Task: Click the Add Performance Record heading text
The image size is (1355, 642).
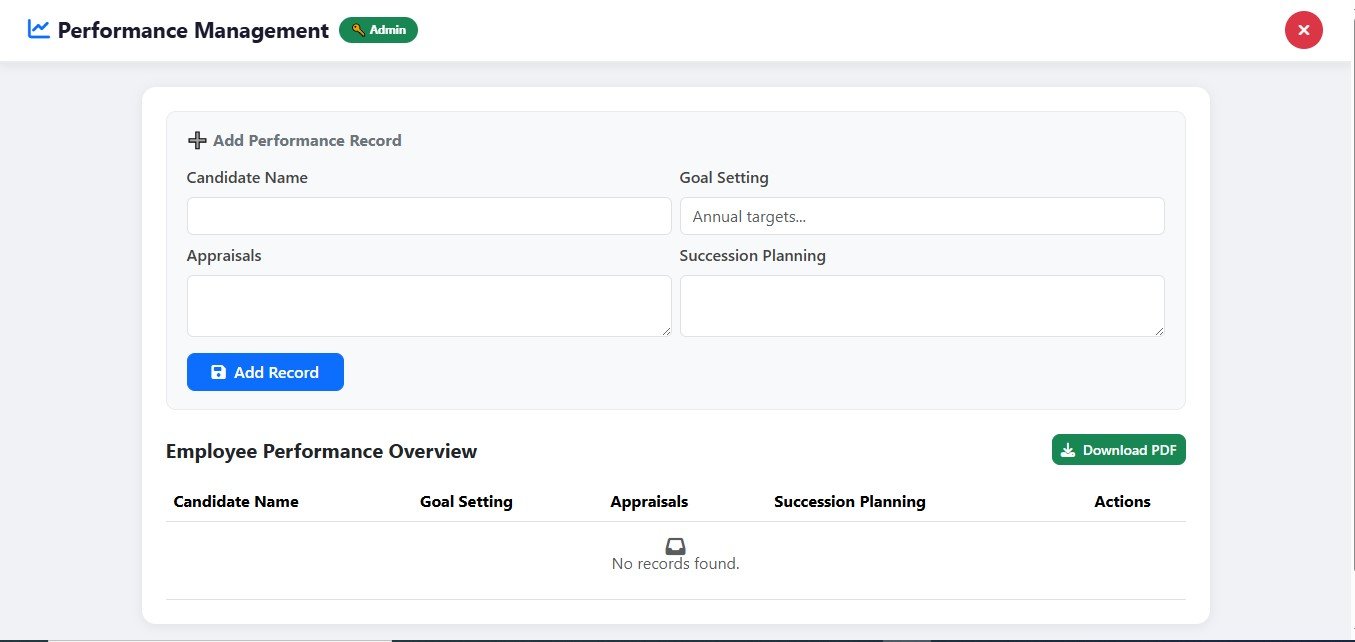Action: click(x=307, y=141)
